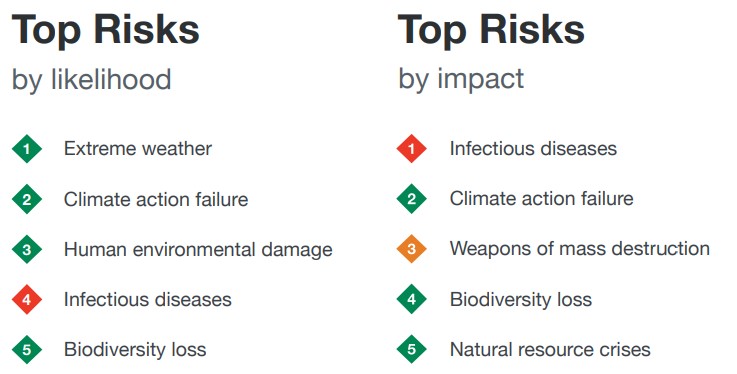Select green diamond 2 in likelihood list

tap(27, 199)
